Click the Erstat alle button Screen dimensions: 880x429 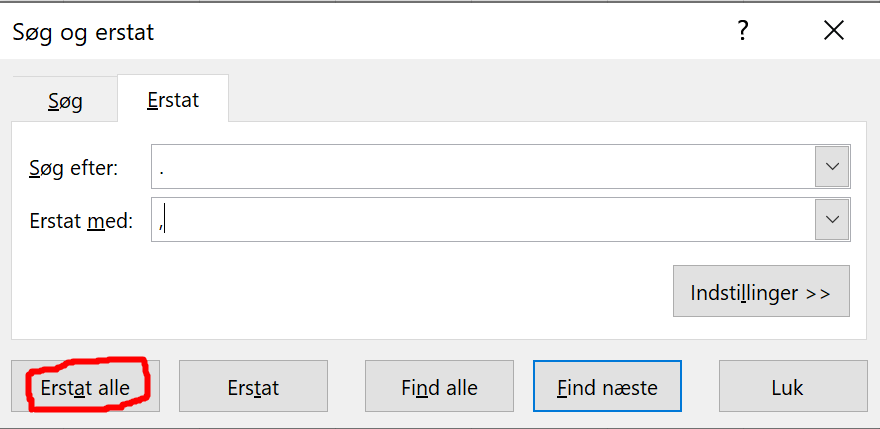[x=85, y=386]
